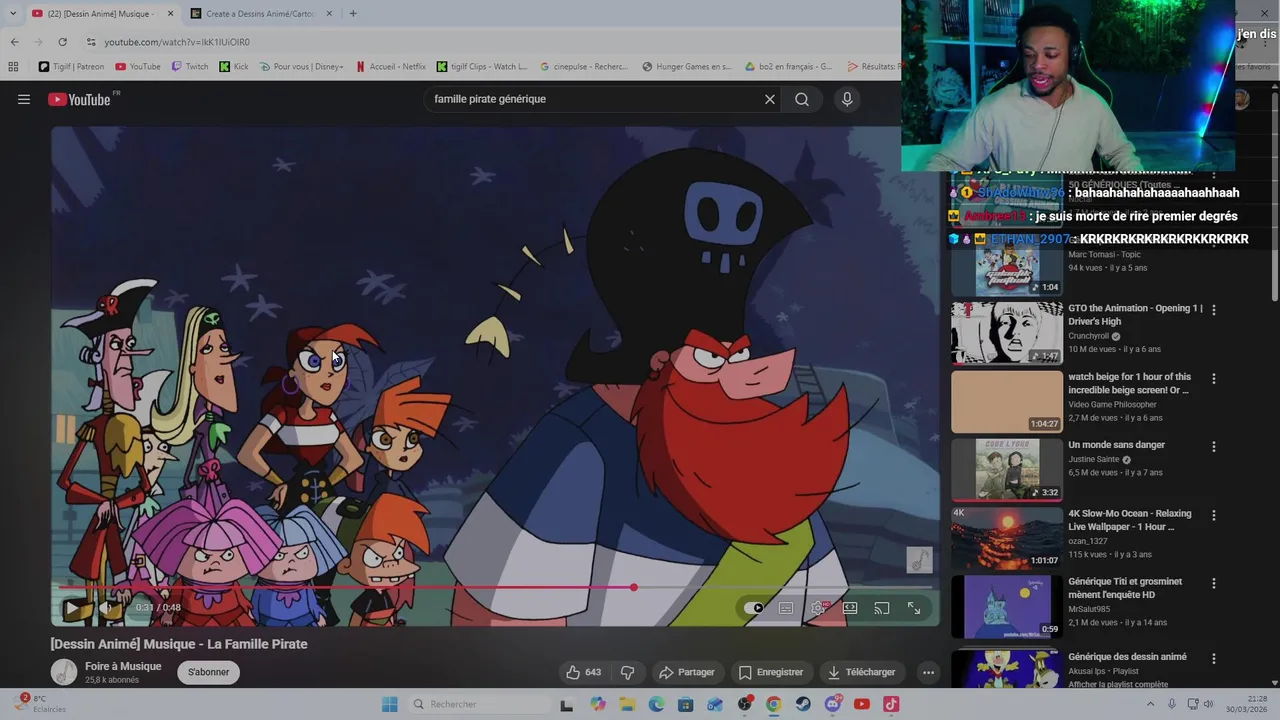Open options for the watch beige video
This screenshot has width=1280, height=720.
tap(1214, 379)
